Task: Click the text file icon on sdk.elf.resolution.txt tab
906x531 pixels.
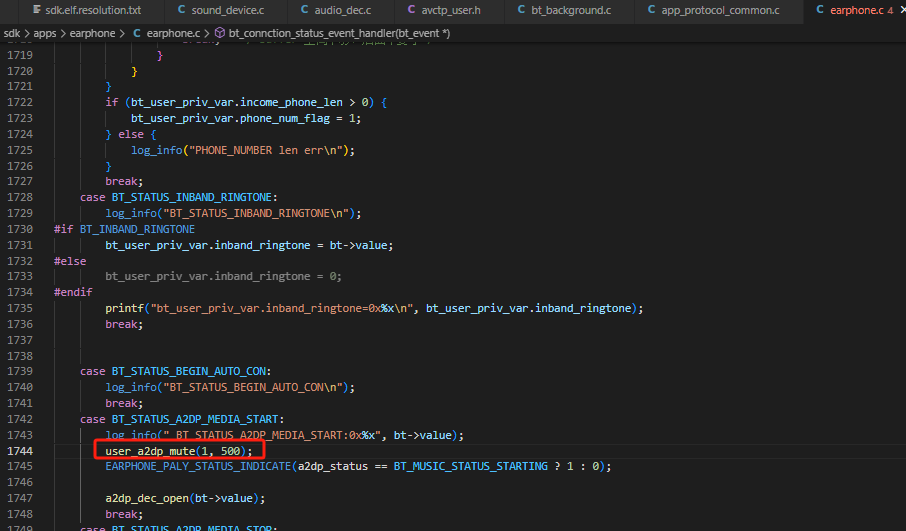Action: (37, 10)
